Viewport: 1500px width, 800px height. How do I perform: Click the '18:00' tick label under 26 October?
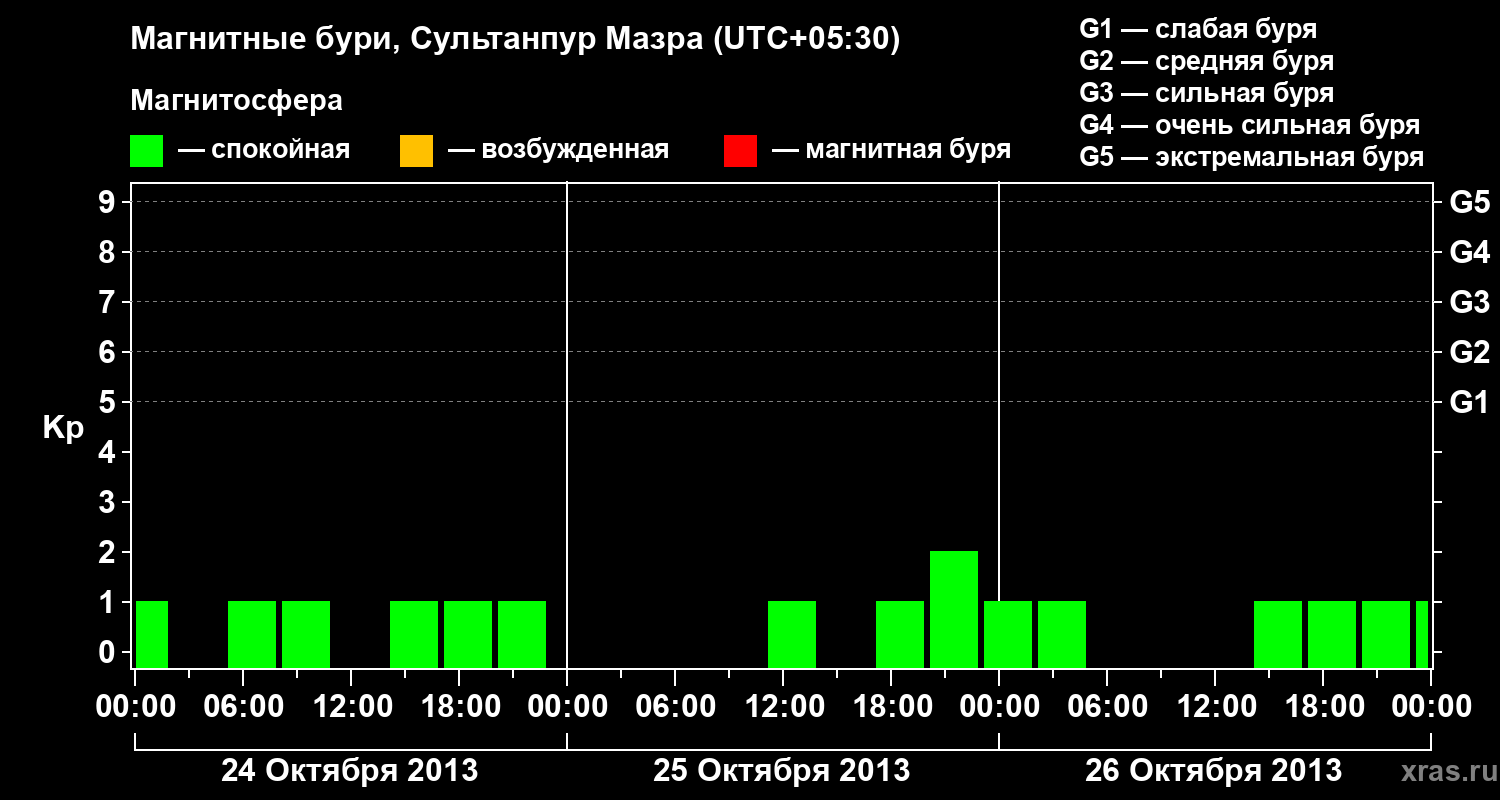tap(1323, 707)
